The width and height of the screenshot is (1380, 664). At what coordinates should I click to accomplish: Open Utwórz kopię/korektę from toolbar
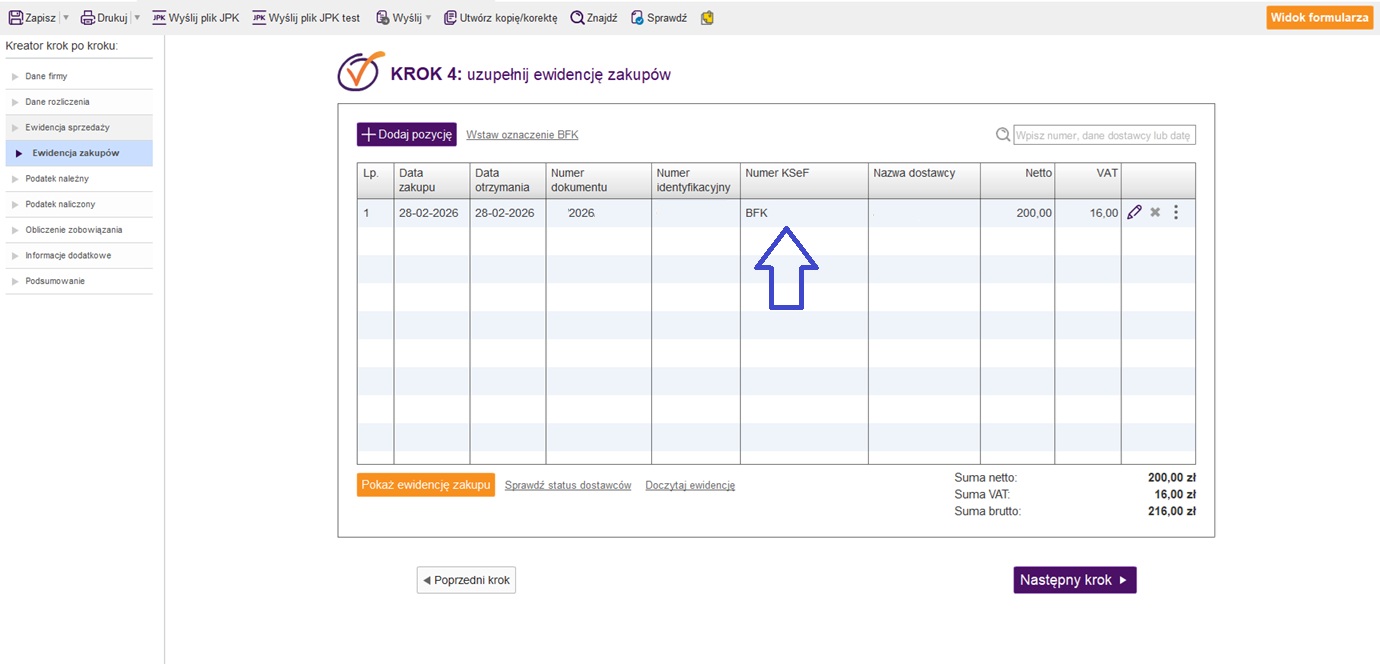pos(500,18)
